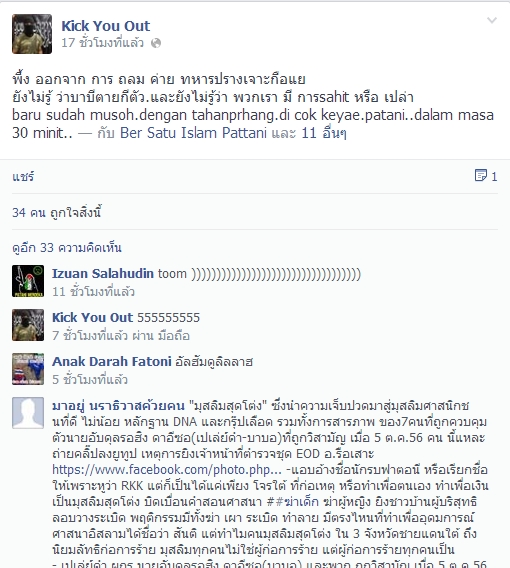The width and height of the screenshot is (510, 568).
Task: Open Anak Darah Fatoni's avatar
Action: (28, 369)
